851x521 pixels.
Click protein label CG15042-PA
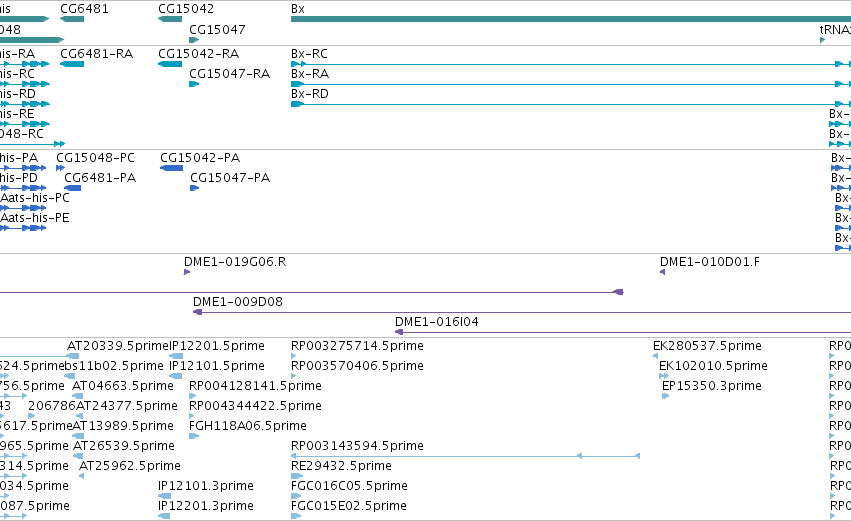(x=200, y=158)
